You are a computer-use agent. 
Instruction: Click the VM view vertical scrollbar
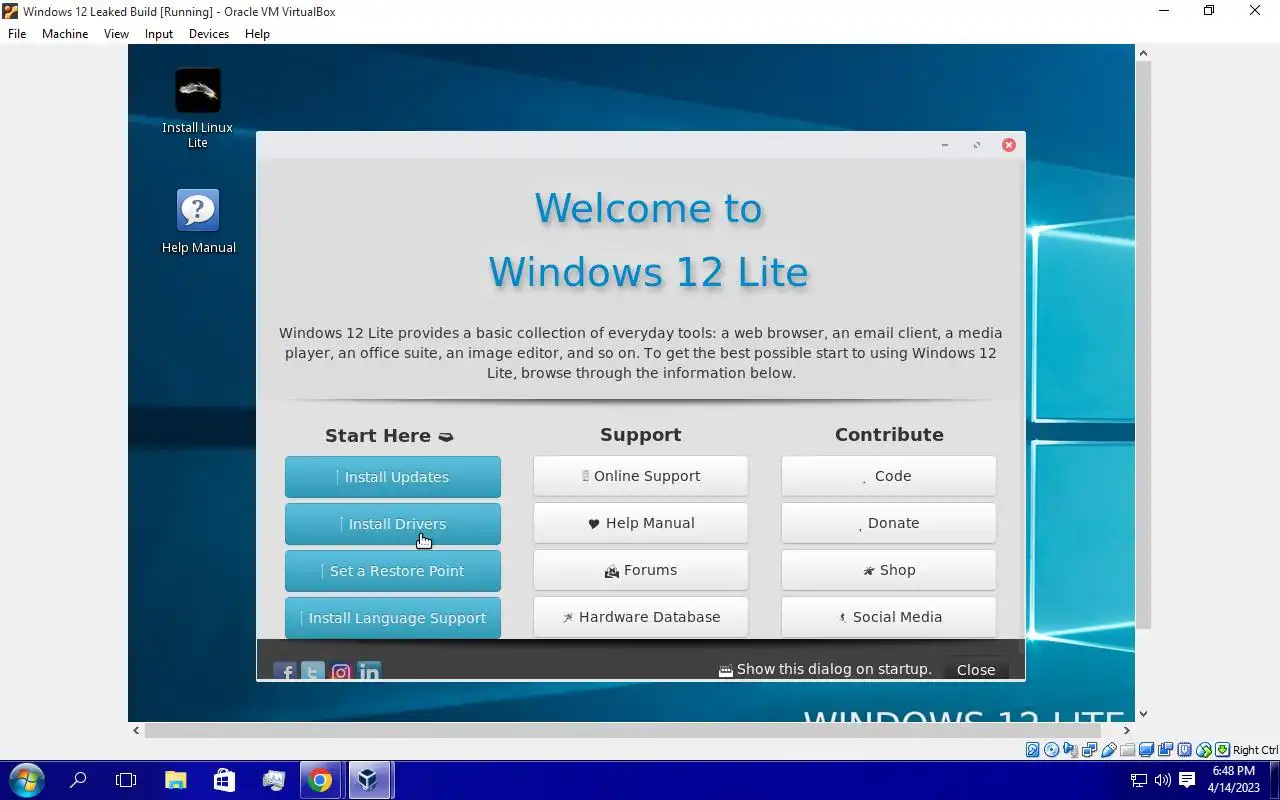[x=1143, y=345]
